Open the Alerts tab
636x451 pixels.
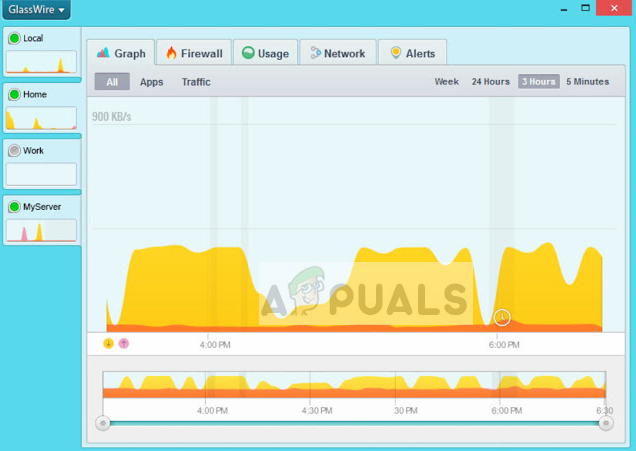(x=413, y=53)
